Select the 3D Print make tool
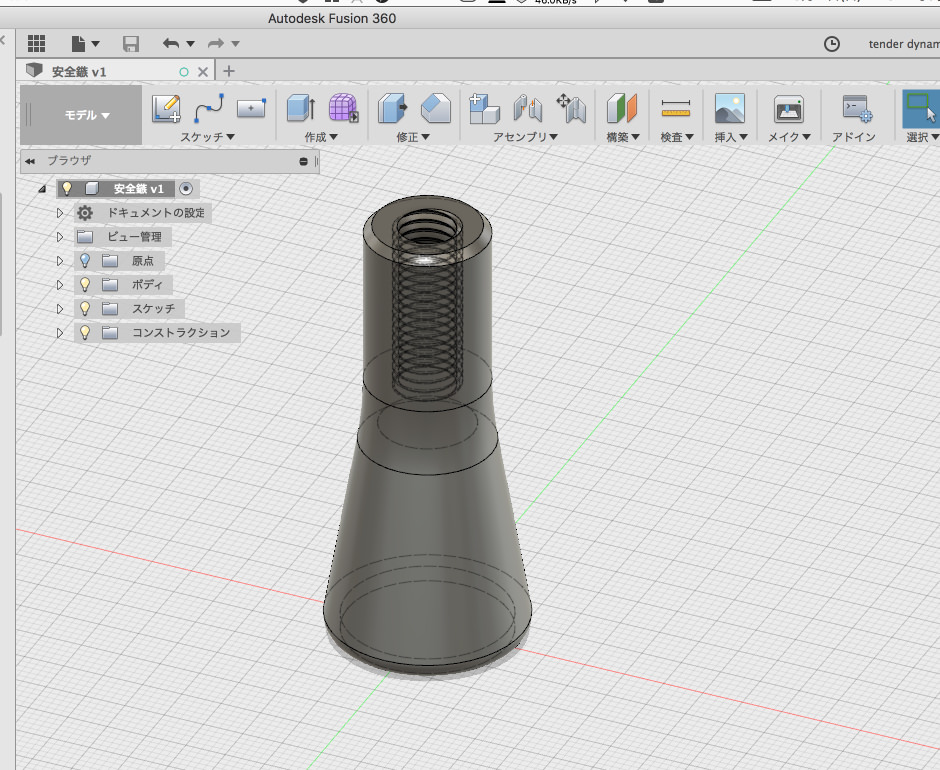This screenshot has height=770, width=940. [788, 109]
